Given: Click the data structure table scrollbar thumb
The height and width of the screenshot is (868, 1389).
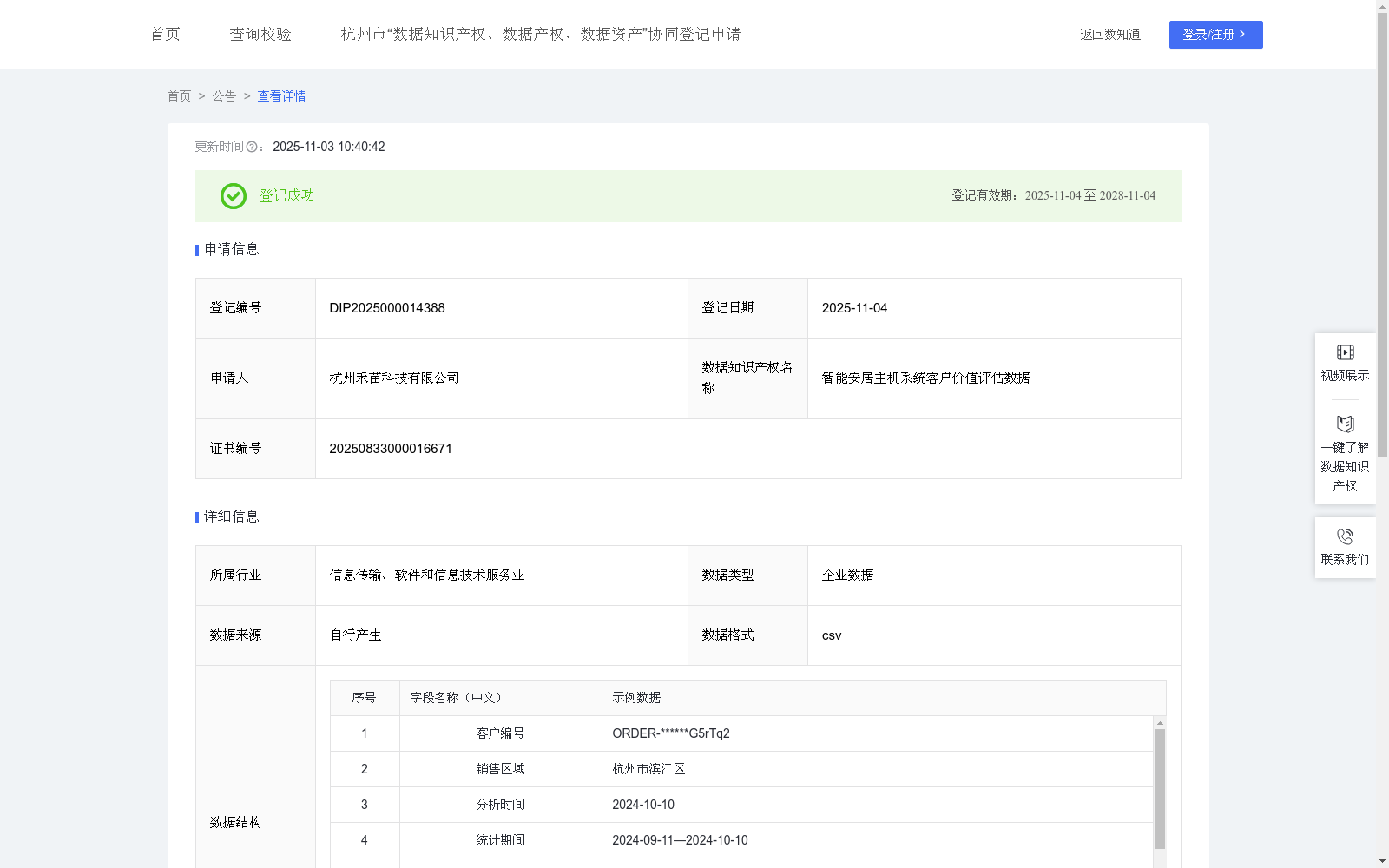Looking at the screenshot, I should [x=1160, y=789].
